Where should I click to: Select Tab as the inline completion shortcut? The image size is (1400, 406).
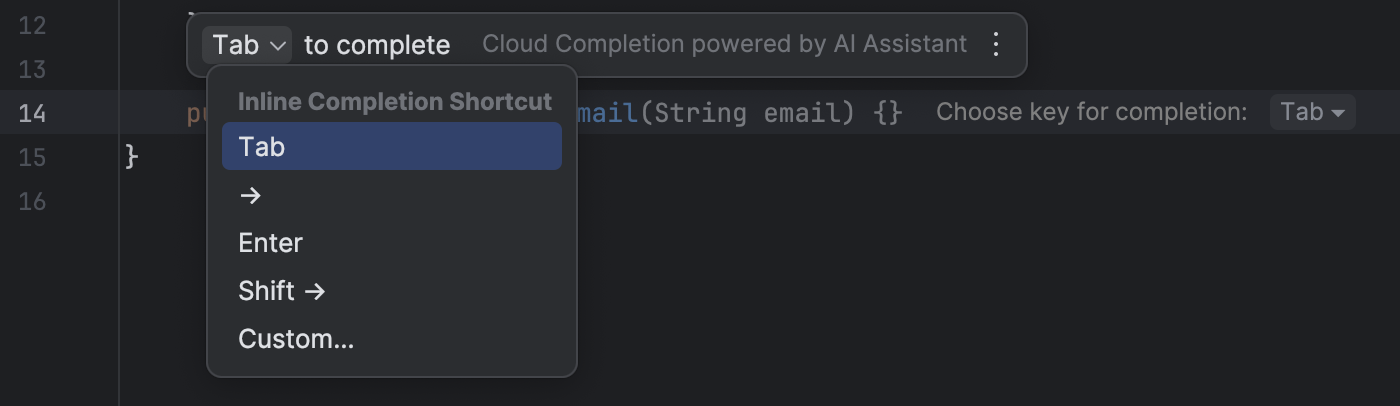click(392, 146)
